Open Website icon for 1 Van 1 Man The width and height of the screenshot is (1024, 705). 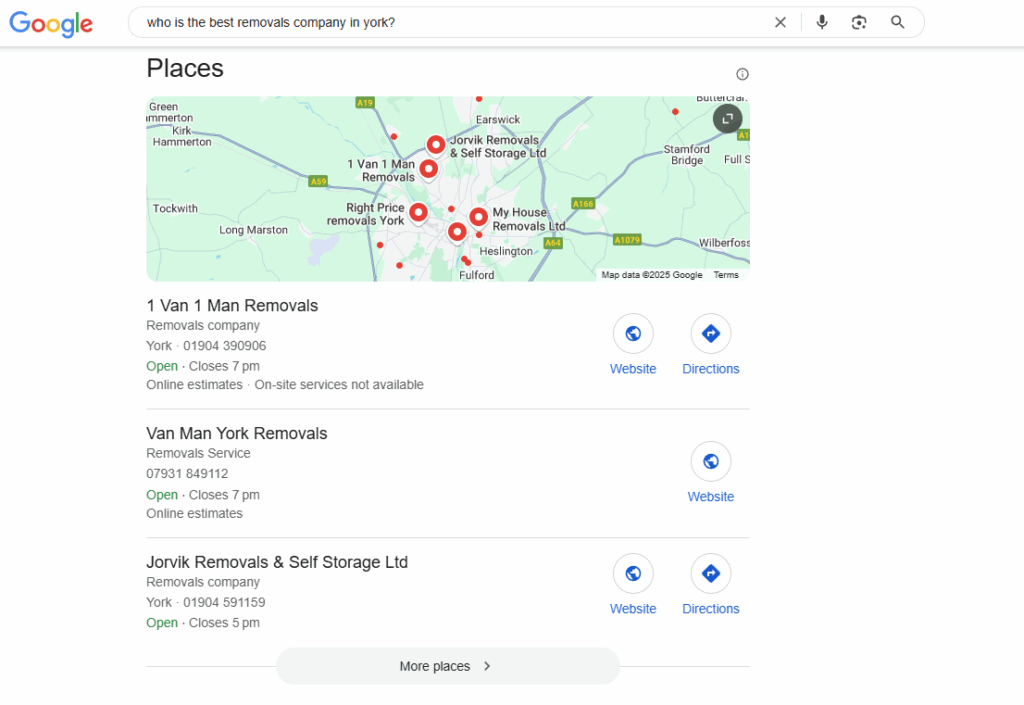click(633, 334)
